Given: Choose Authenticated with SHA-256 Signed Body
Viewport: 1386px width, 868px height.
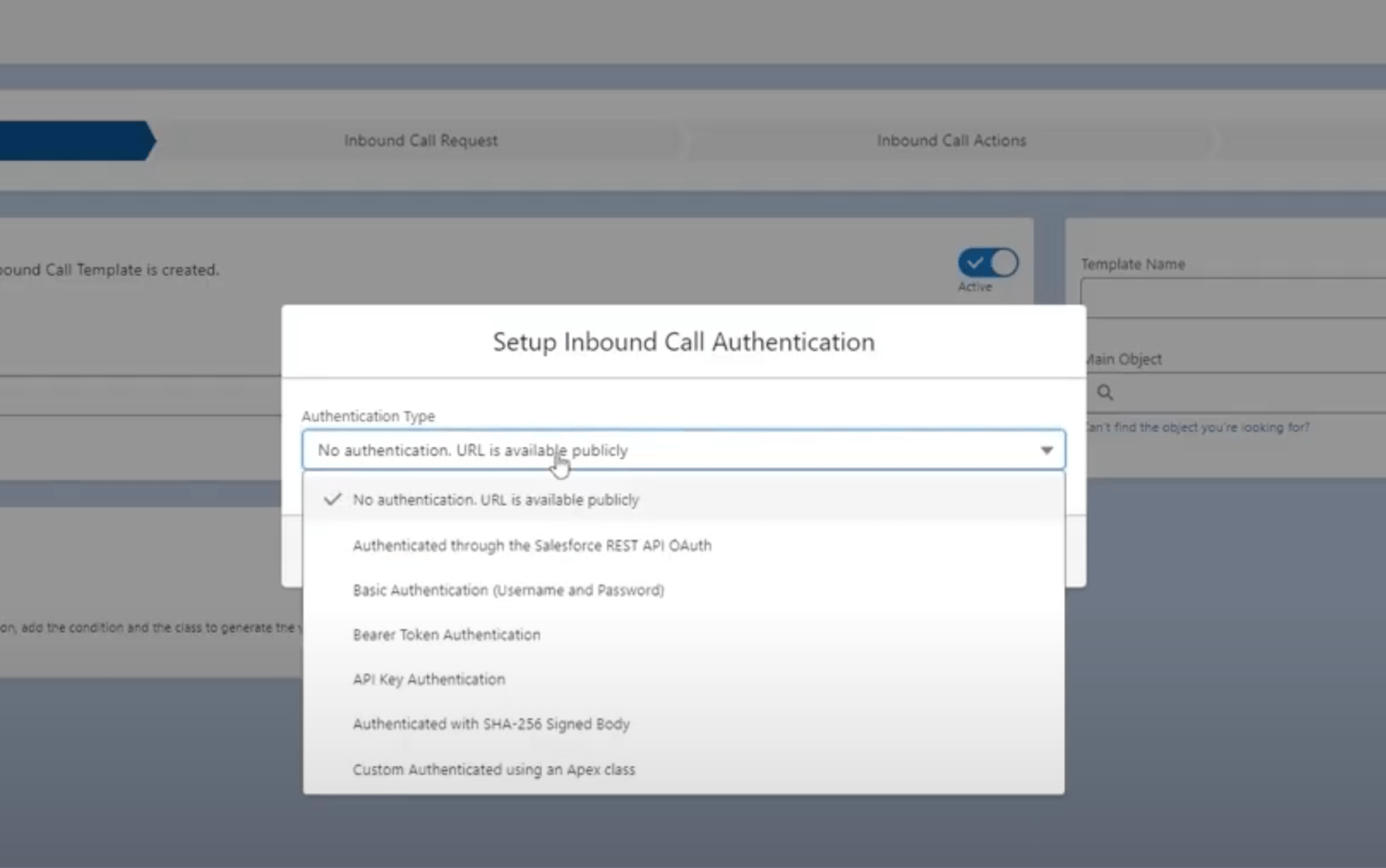Looking at the screenshot, I should 683,724.
